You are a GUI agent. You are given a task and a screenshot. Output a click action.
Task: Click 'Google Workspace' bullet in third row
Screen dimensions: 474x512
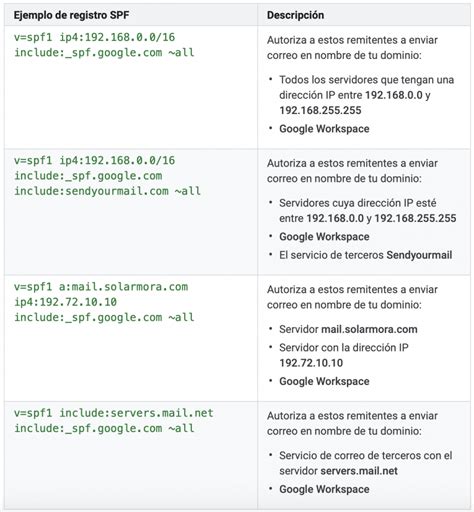pyautogui.click(x=324, y=381)
